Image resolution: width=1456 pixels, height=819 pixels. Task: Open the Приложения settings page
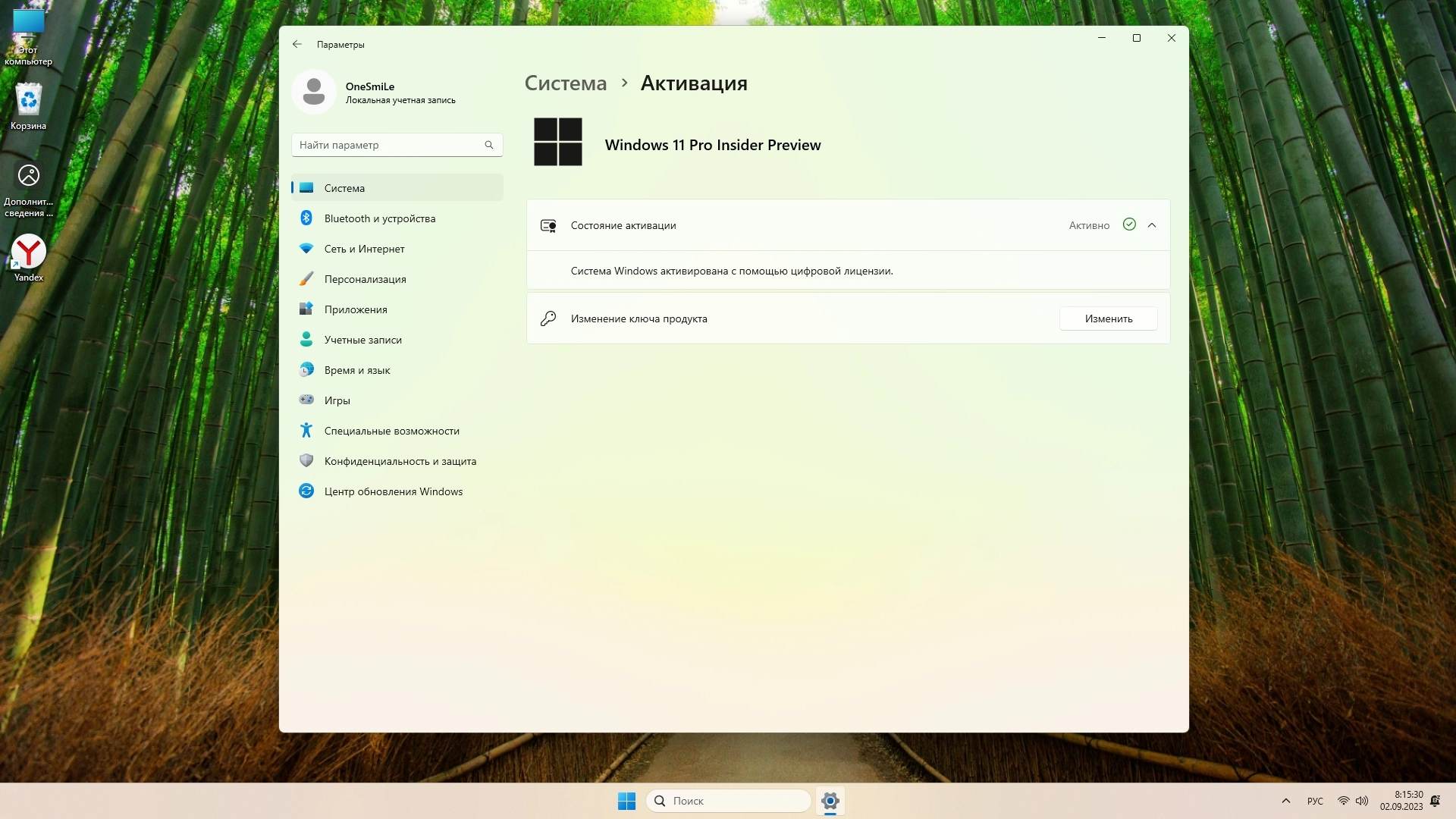(x=355, y=309)
